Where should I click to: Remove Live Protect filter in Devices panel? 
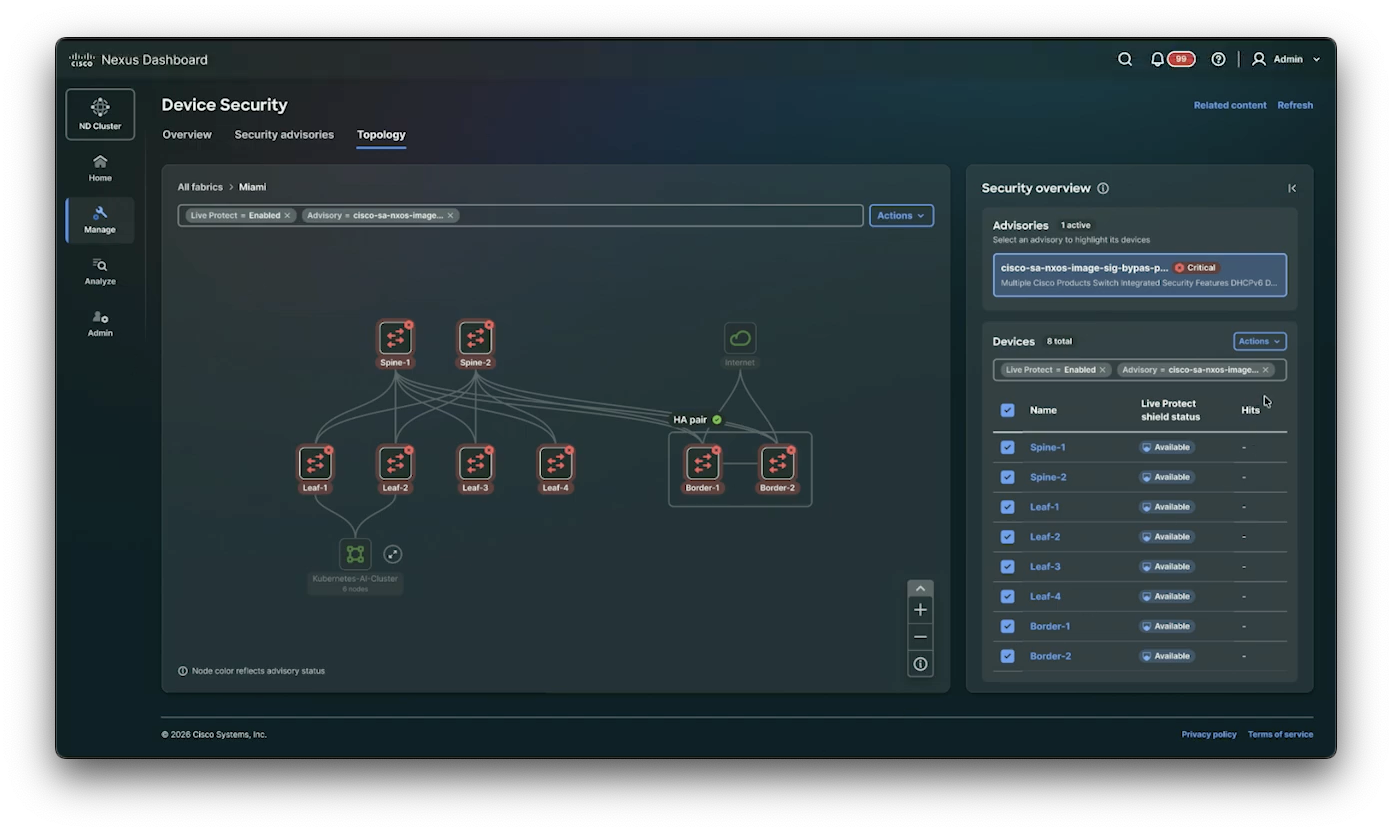coord(1103,370)
